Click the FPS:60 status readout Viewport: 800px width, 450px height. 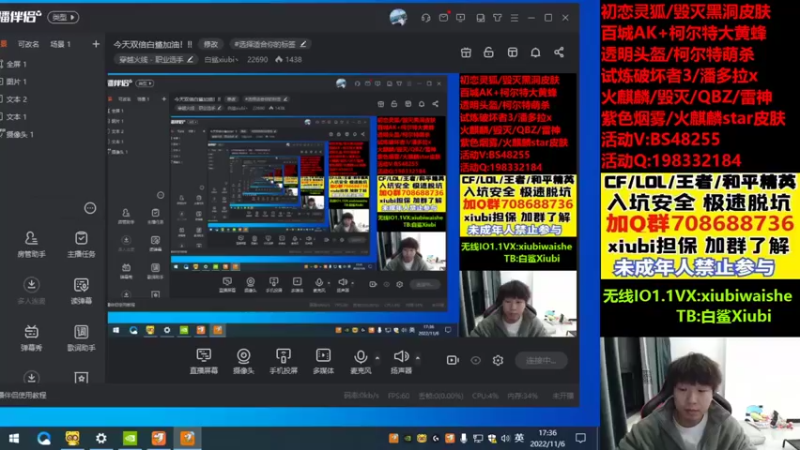click(398, 396)
